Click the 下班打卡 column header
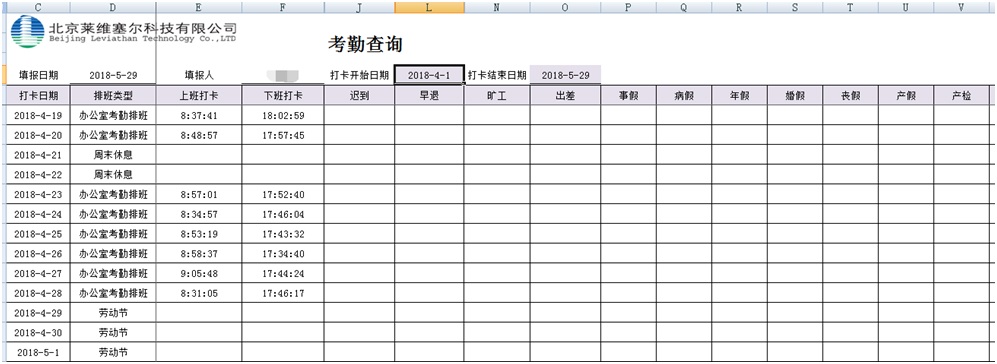This screenshot has height=364, width=997. pyautogui.click(x=283, y=95)
